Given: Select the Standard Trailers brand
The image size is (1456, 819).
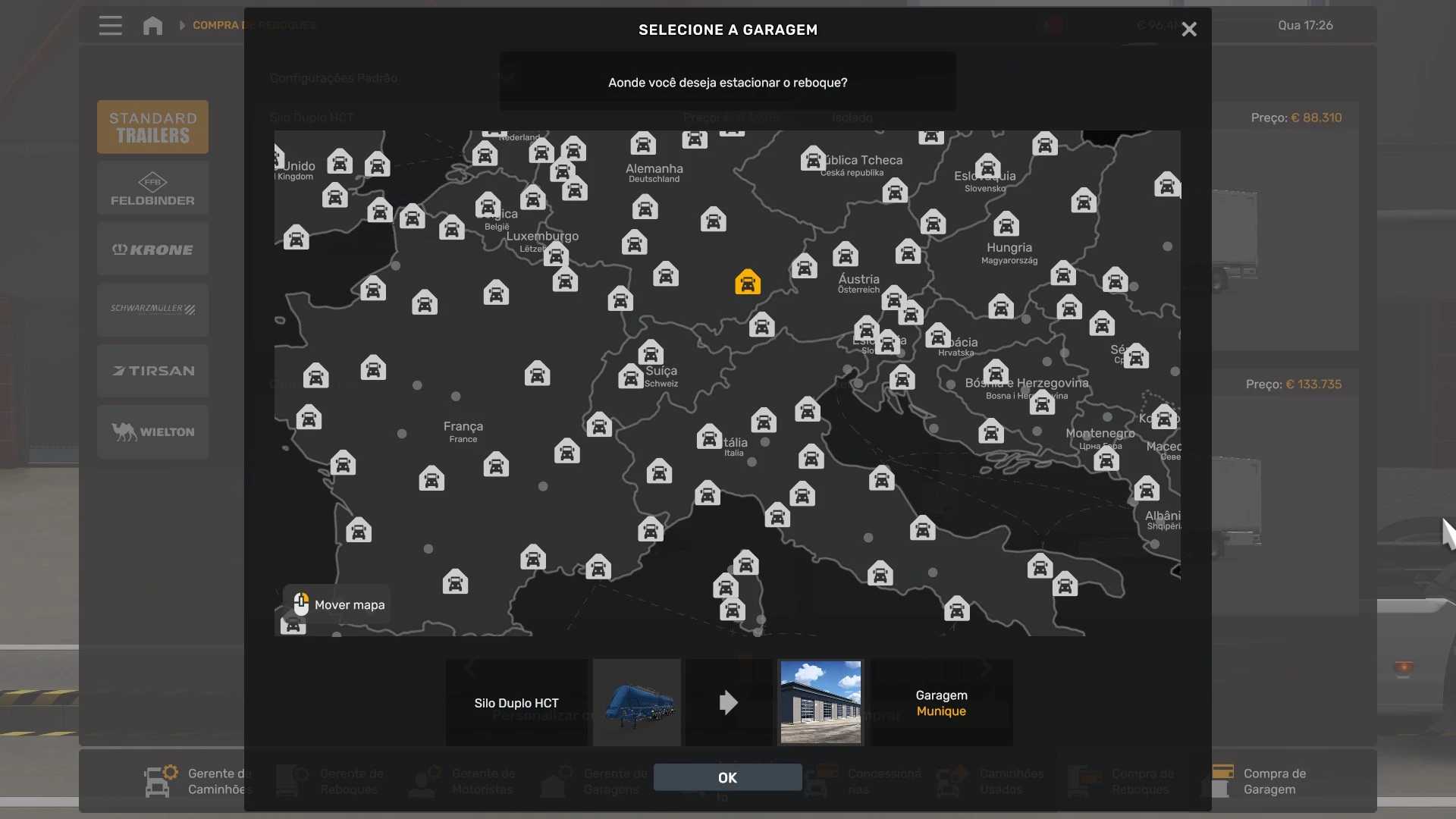Looking at the screenshot, I should click(x=152, y=127).
